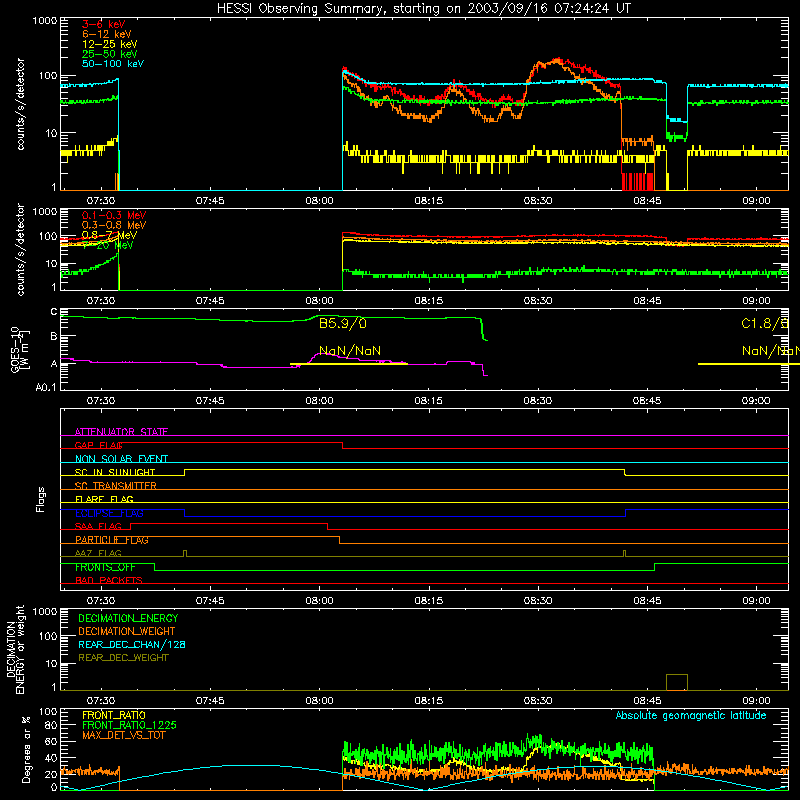Select the green "FRONTS_OFF" flag label
The image size is (800, 800).
click(x=105, y=567)
